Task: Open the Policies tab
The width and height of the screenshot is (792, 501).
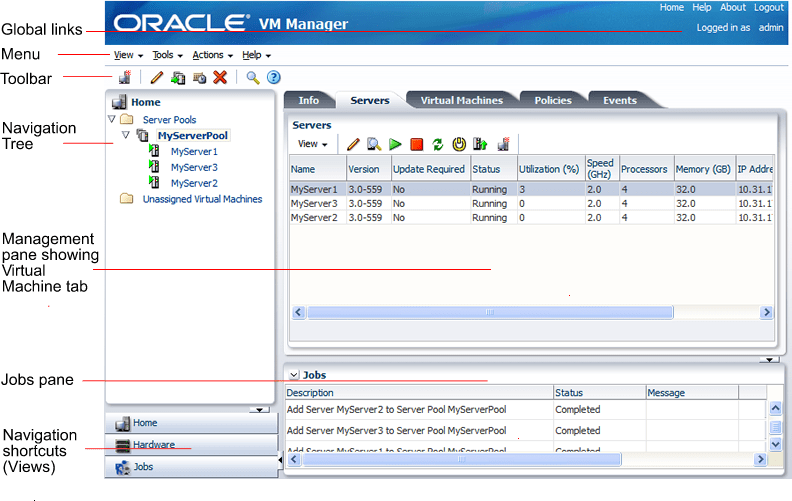Action: tap(553, 101)
